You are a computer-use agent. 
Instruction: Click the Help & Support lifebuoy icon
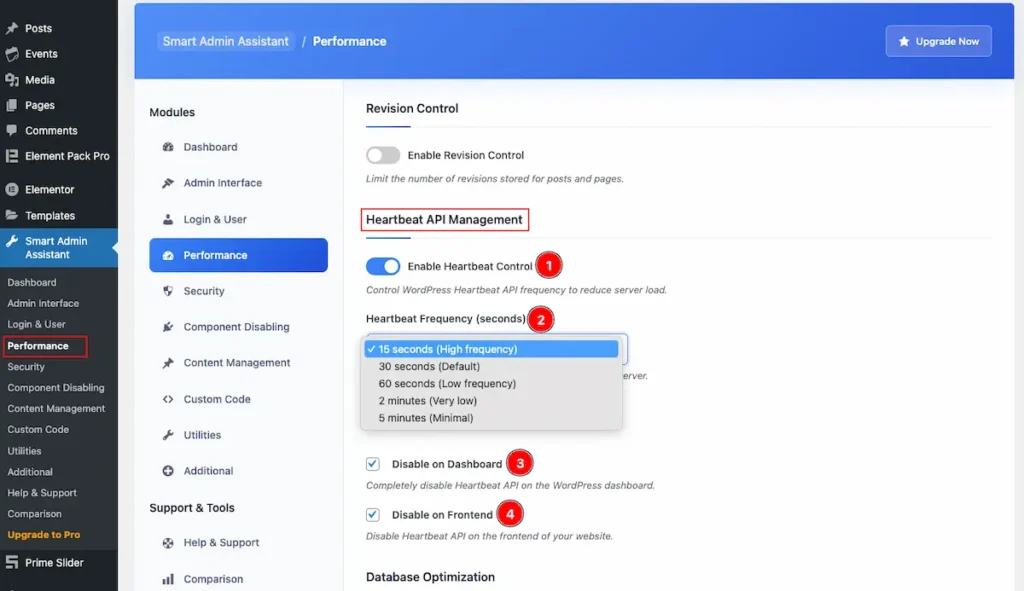168,543
